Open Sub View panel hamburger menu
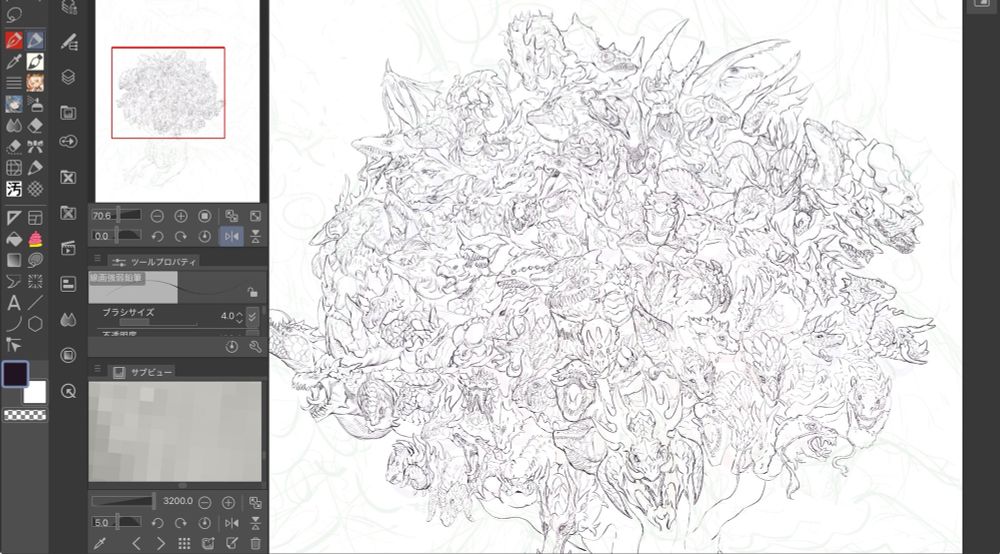The image size is (1000, 554). 97,368
